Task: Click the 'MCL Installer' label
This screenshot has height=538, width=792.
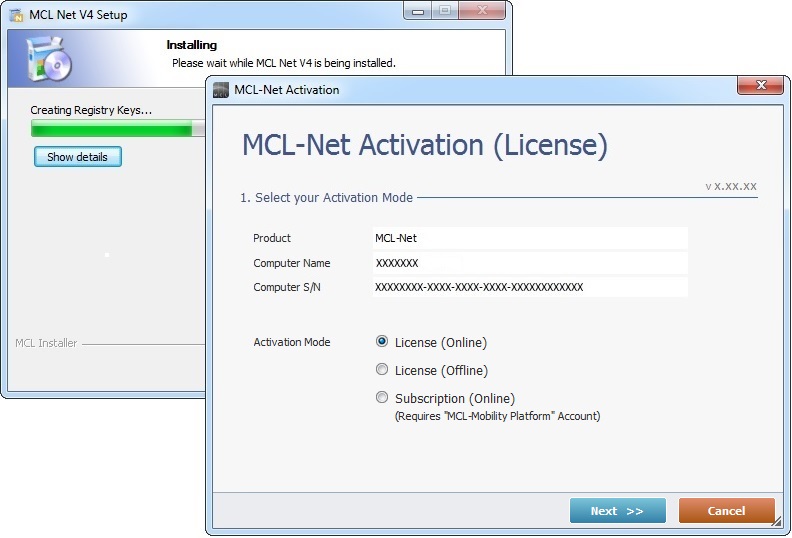Action: click(x=46, y=343)
